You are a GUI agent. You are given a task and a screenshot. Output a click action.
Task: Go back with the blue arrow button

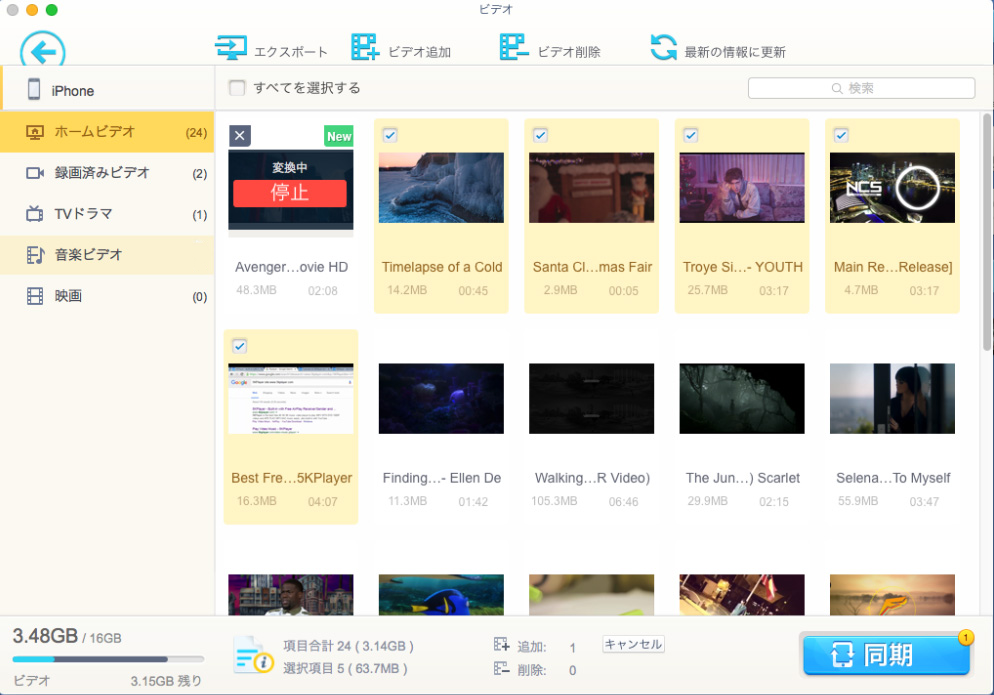point(42,50)
